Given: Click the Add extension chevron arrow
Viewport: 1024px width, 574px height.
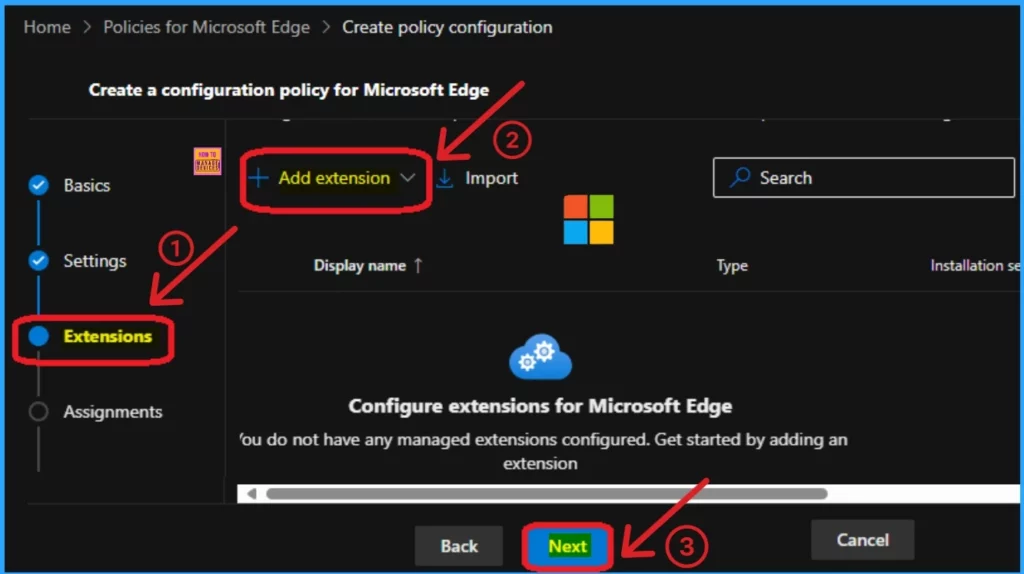Looking at the screenshot, I should tap(408, 178).
